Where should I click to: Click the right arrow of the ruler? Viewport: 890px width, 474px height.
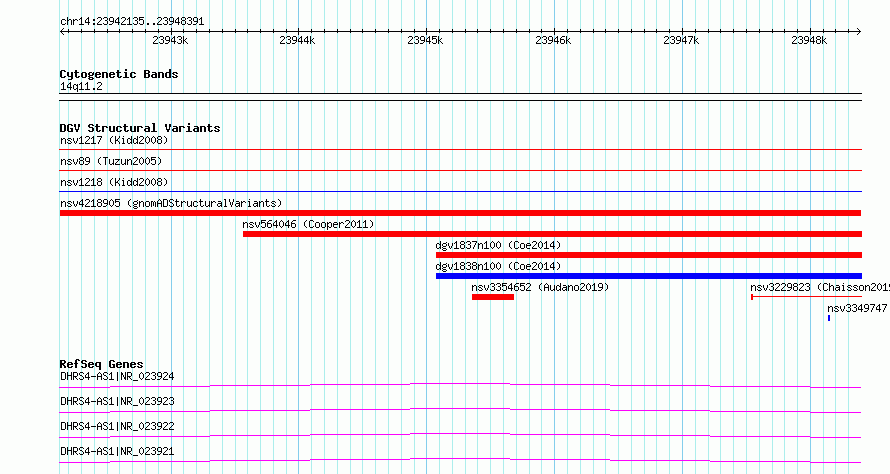tap(858, 32)
